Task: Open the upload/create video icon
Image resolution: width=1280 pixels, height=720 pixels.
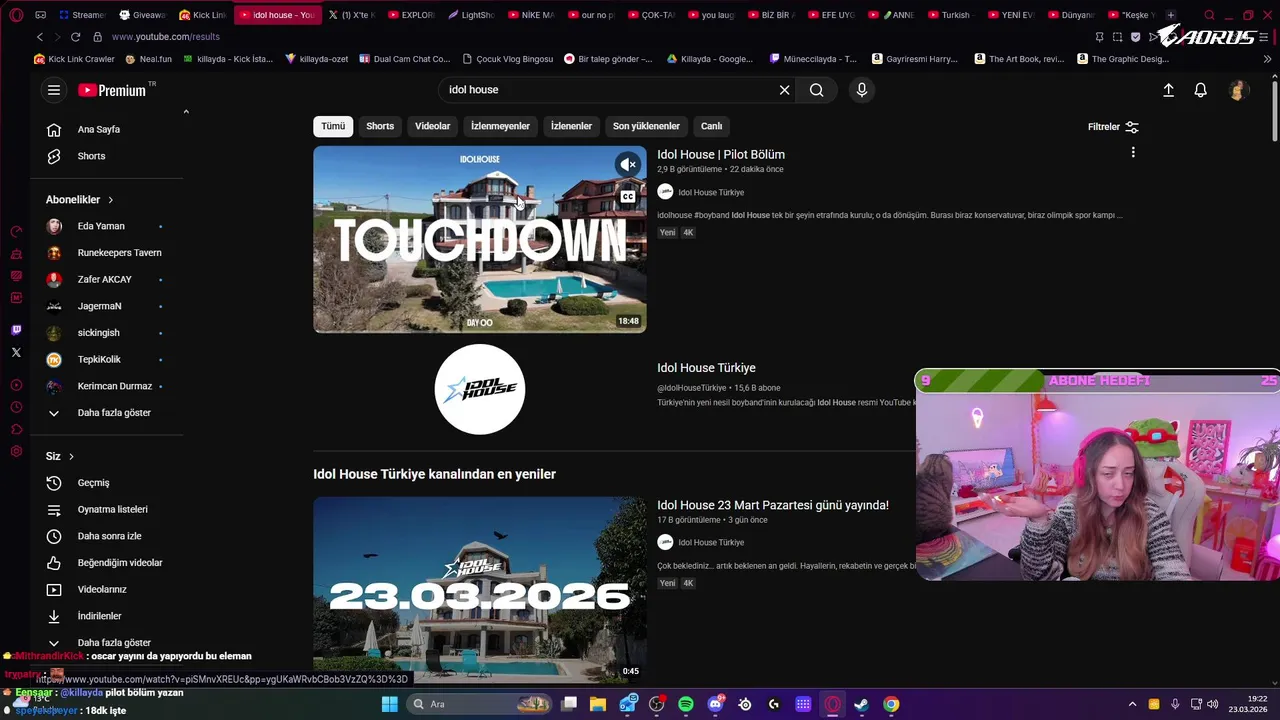Action: tap(1168, 90)
